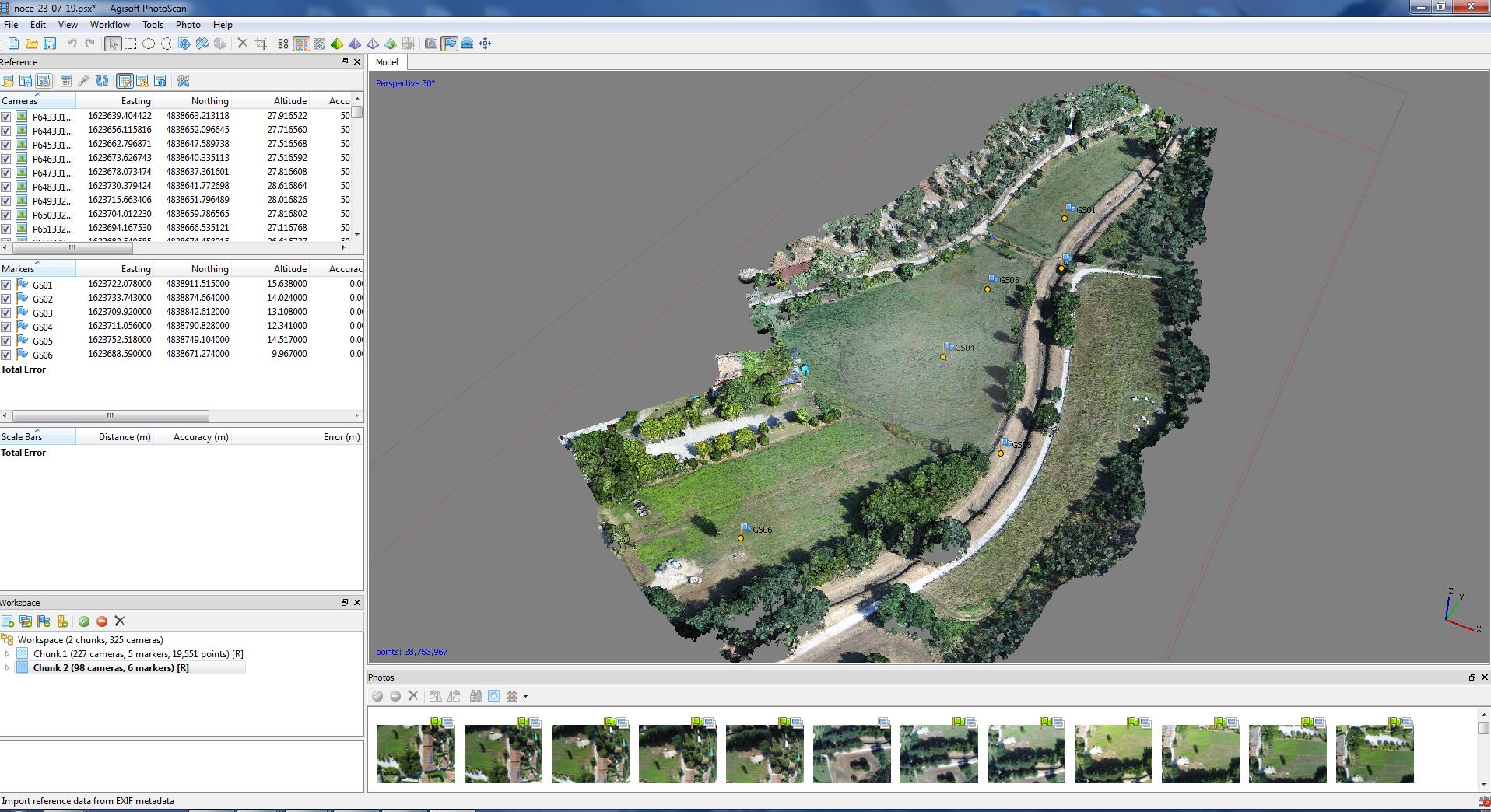Open the Workflow menu
The width and height of the screenshot is (1491, 812).
(x=110, y=25)
